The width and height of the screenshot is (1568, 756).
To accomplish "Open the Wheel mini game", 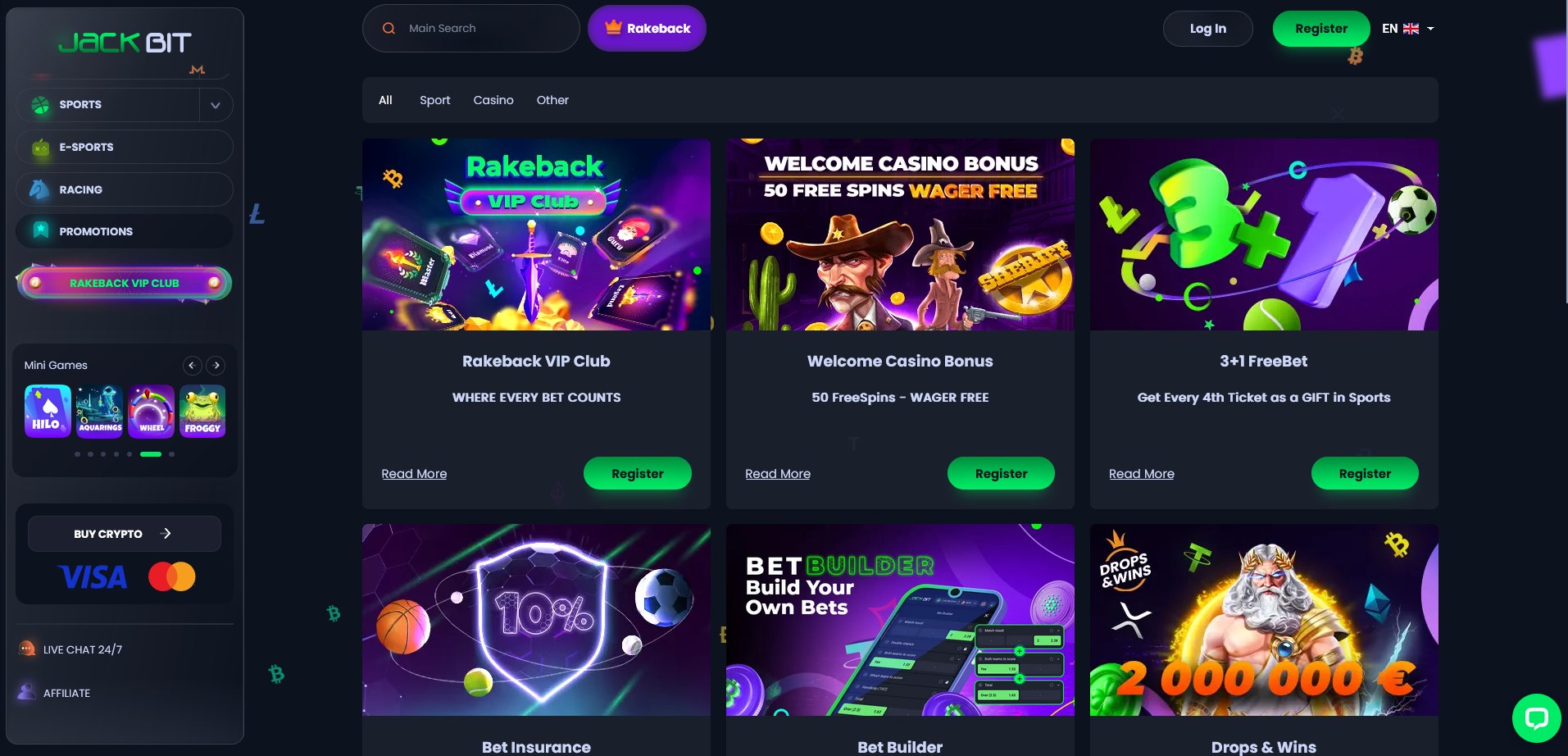I will (x=151, y=411).
